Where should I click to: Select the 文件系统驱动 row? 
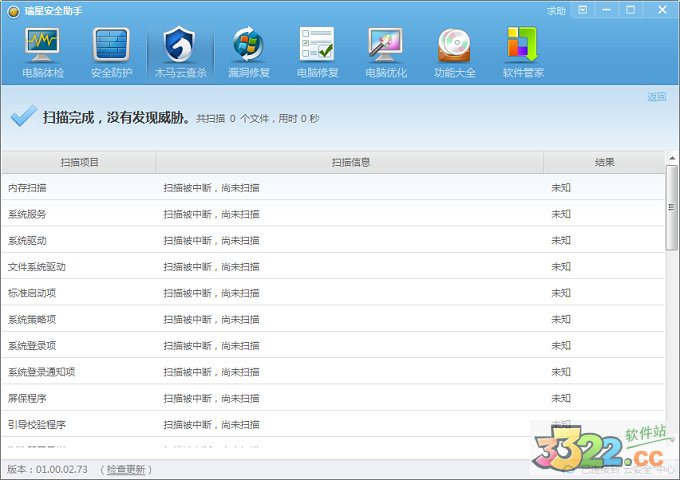click(333, 267)
